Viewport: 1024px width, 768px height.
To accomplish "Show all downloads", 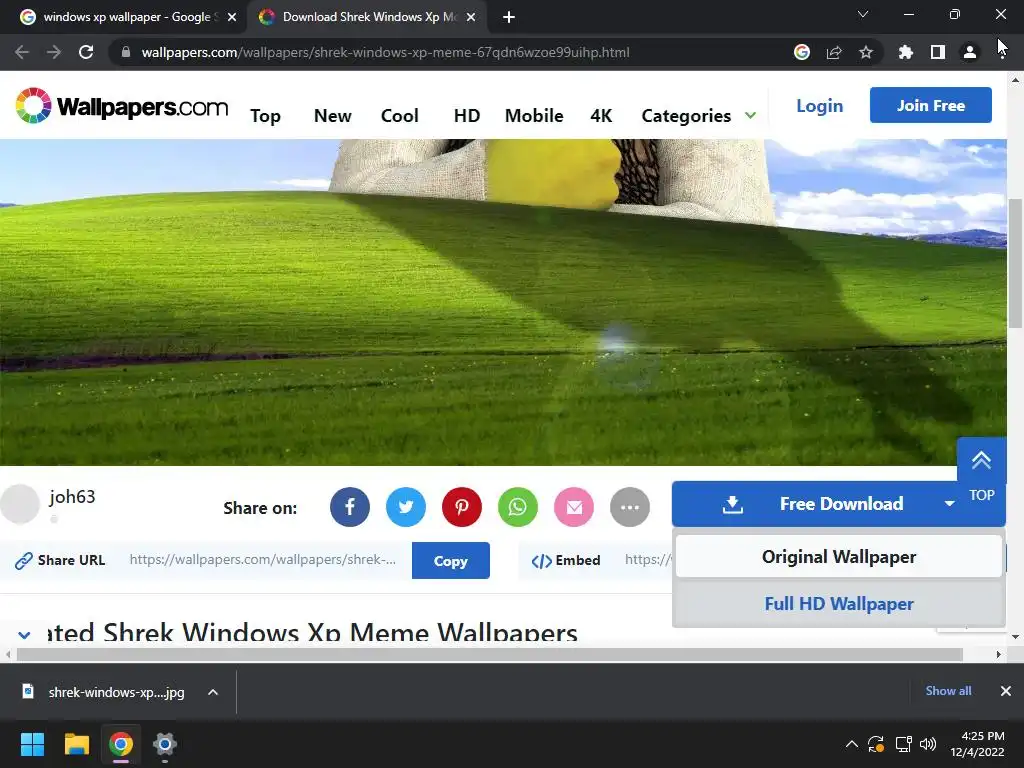I will pos(948,691).
